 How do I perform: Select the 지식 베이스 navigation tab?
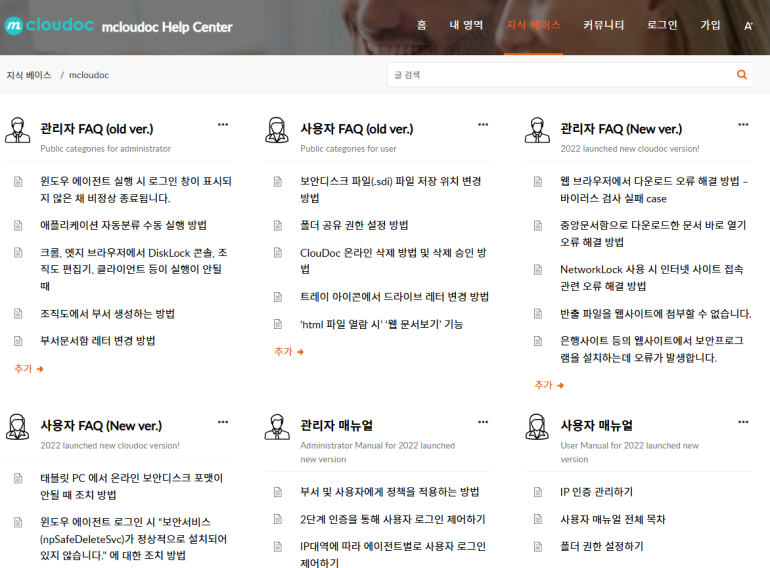click(533, 25)
